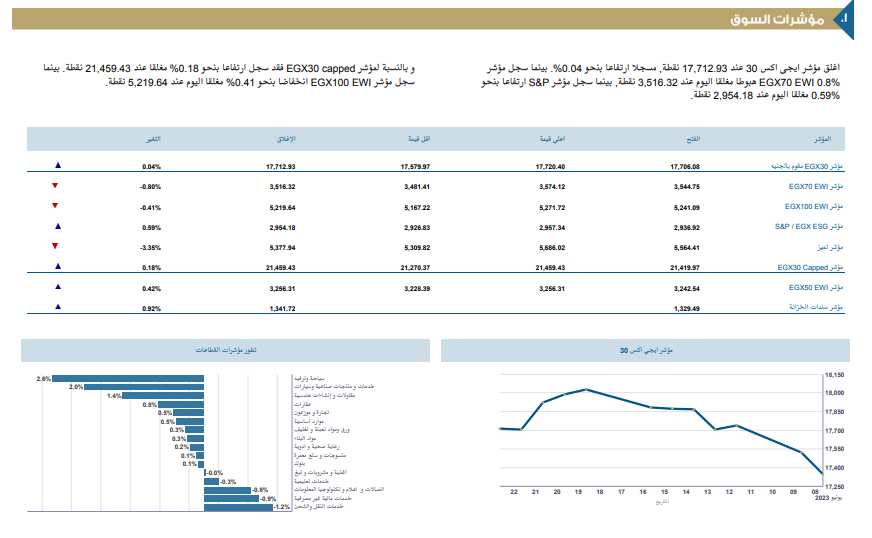Select the EGX70 EWI index name

click(815, 187)
